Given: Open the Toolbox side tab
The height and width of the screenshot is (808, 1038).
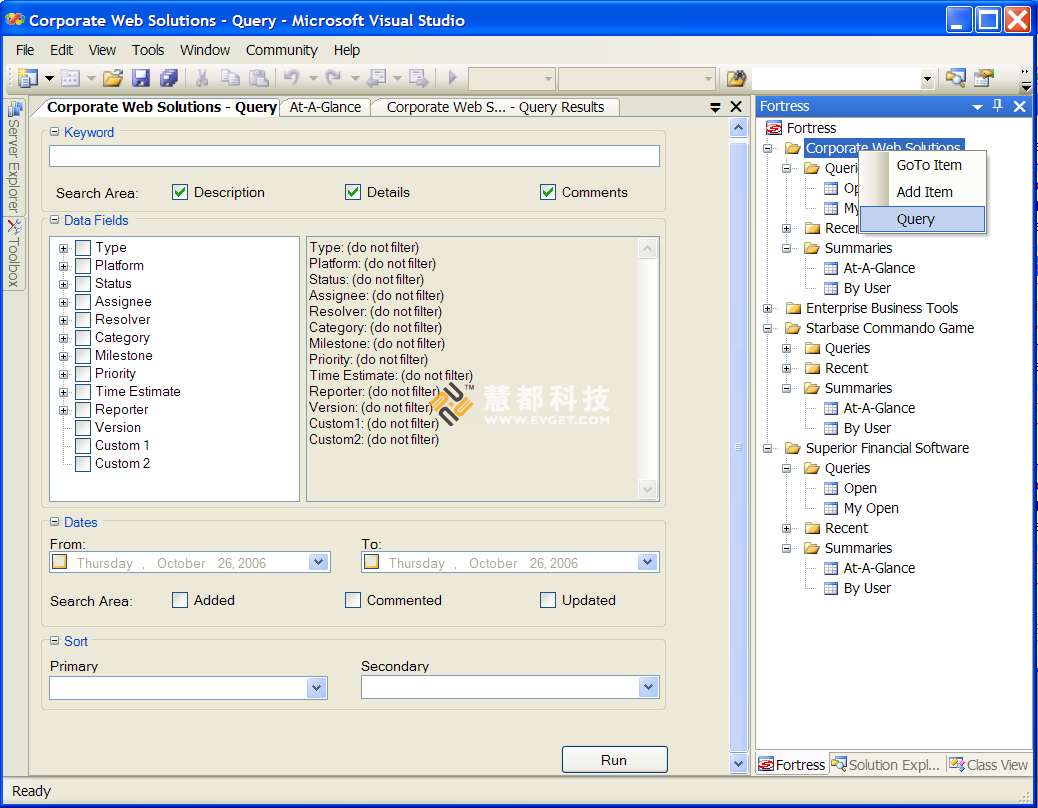Looking at the screenshot, I should (x=14, y=253).
